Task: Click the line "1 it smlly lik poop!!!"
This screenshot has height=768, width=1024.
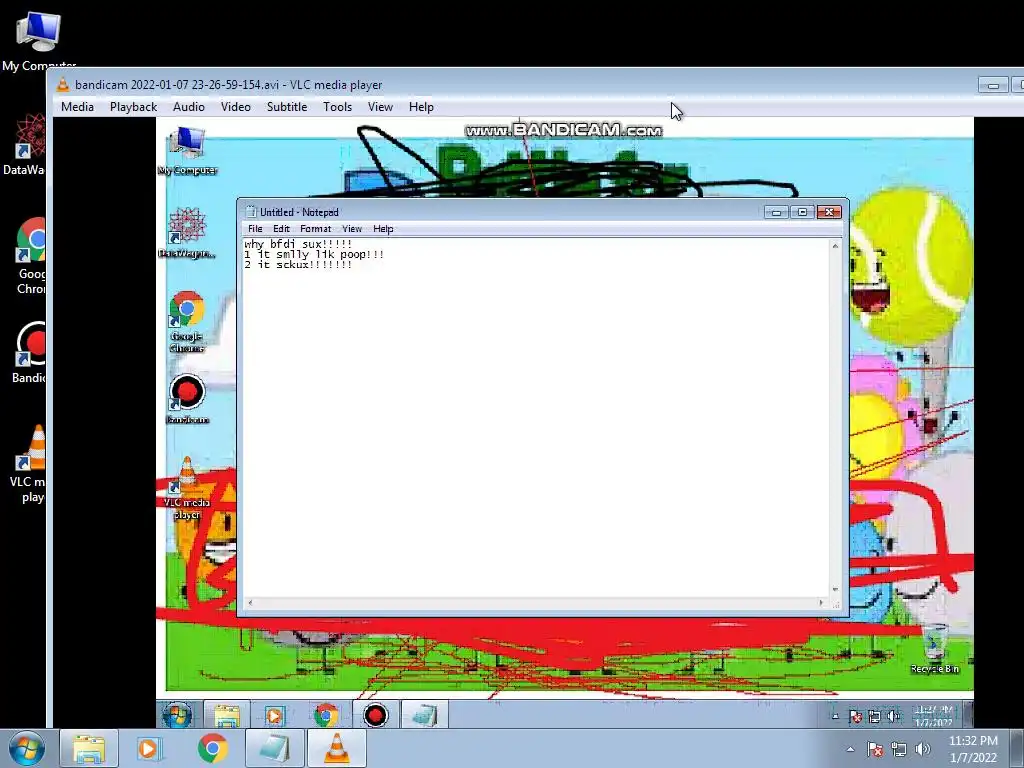Action: (314, 254)
